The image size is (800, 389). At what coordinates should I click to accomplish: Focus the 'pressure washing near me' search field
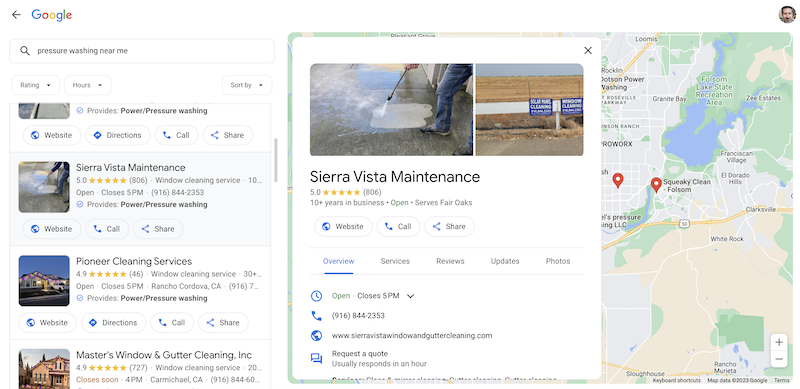point(142,51)
